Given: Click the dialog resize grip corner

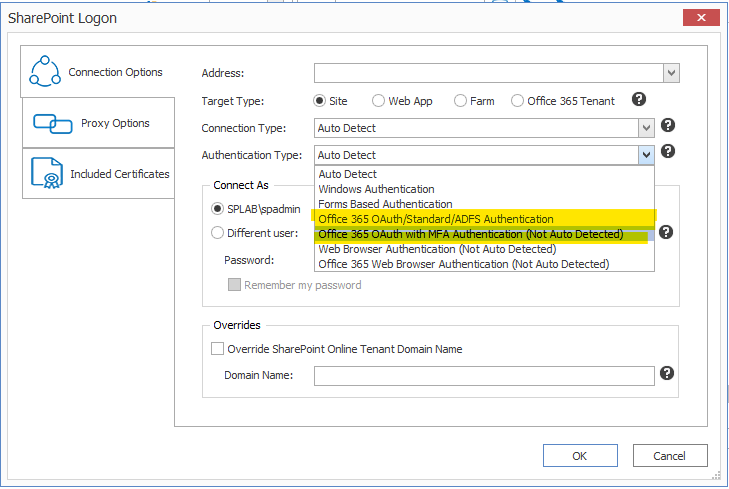Looking at the screenshot, I should (716, 475).
